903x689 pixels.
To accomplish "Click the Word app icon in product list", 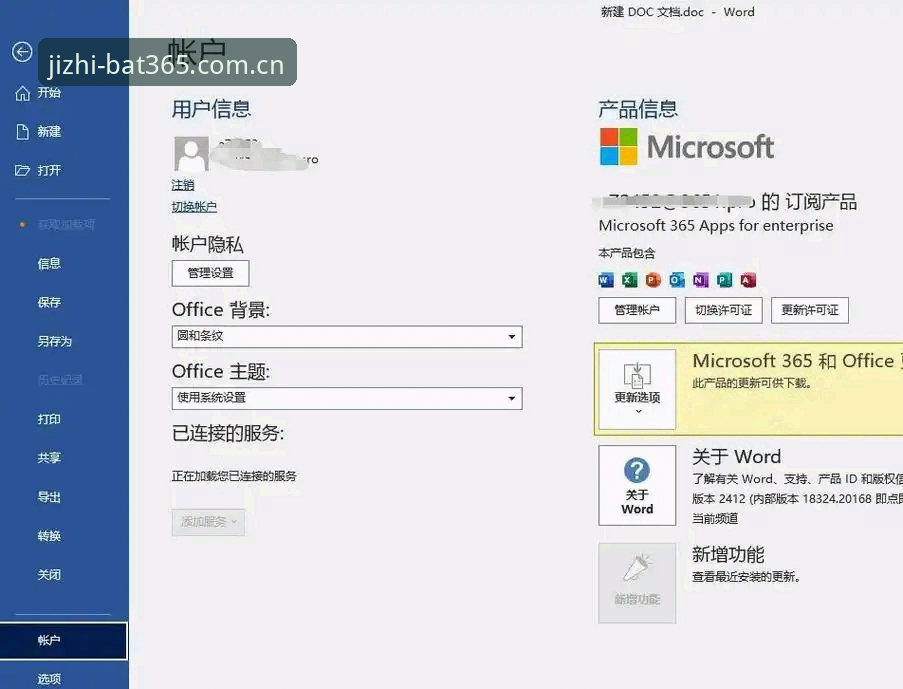I will [x=606, y=280].
